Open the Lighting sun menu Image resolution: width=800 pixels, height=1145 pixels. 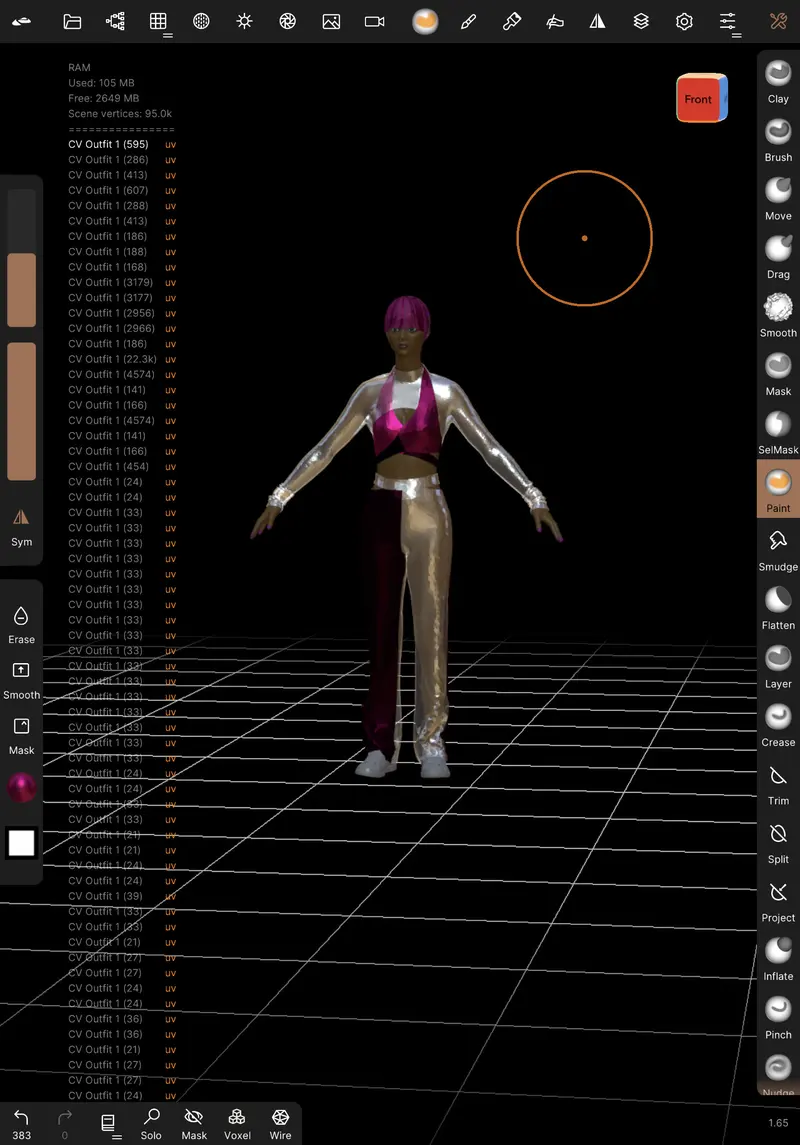(245, 21)
